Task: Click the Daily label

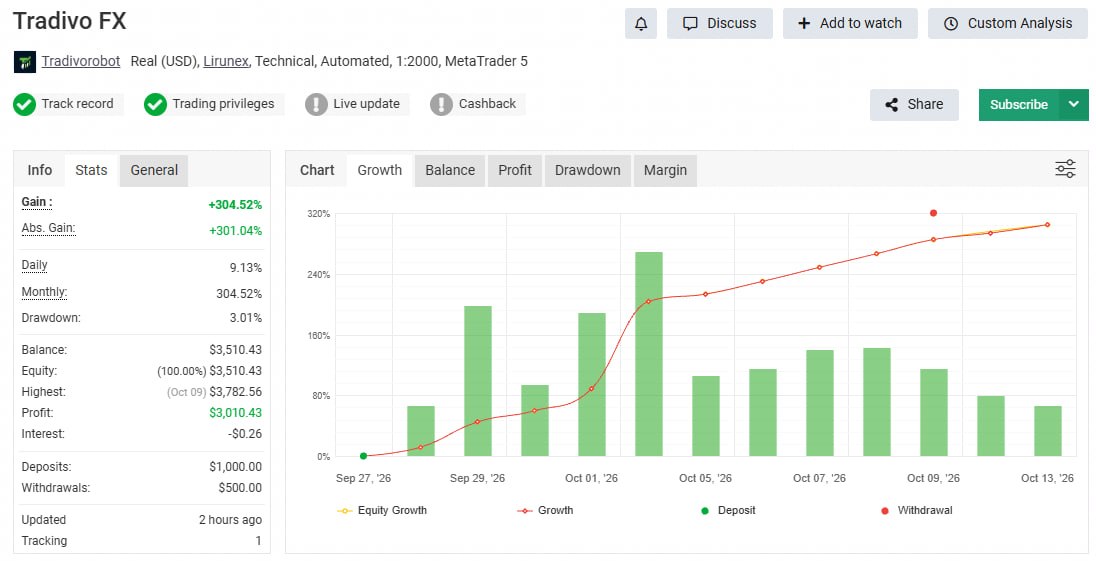Action: [35, 265]
